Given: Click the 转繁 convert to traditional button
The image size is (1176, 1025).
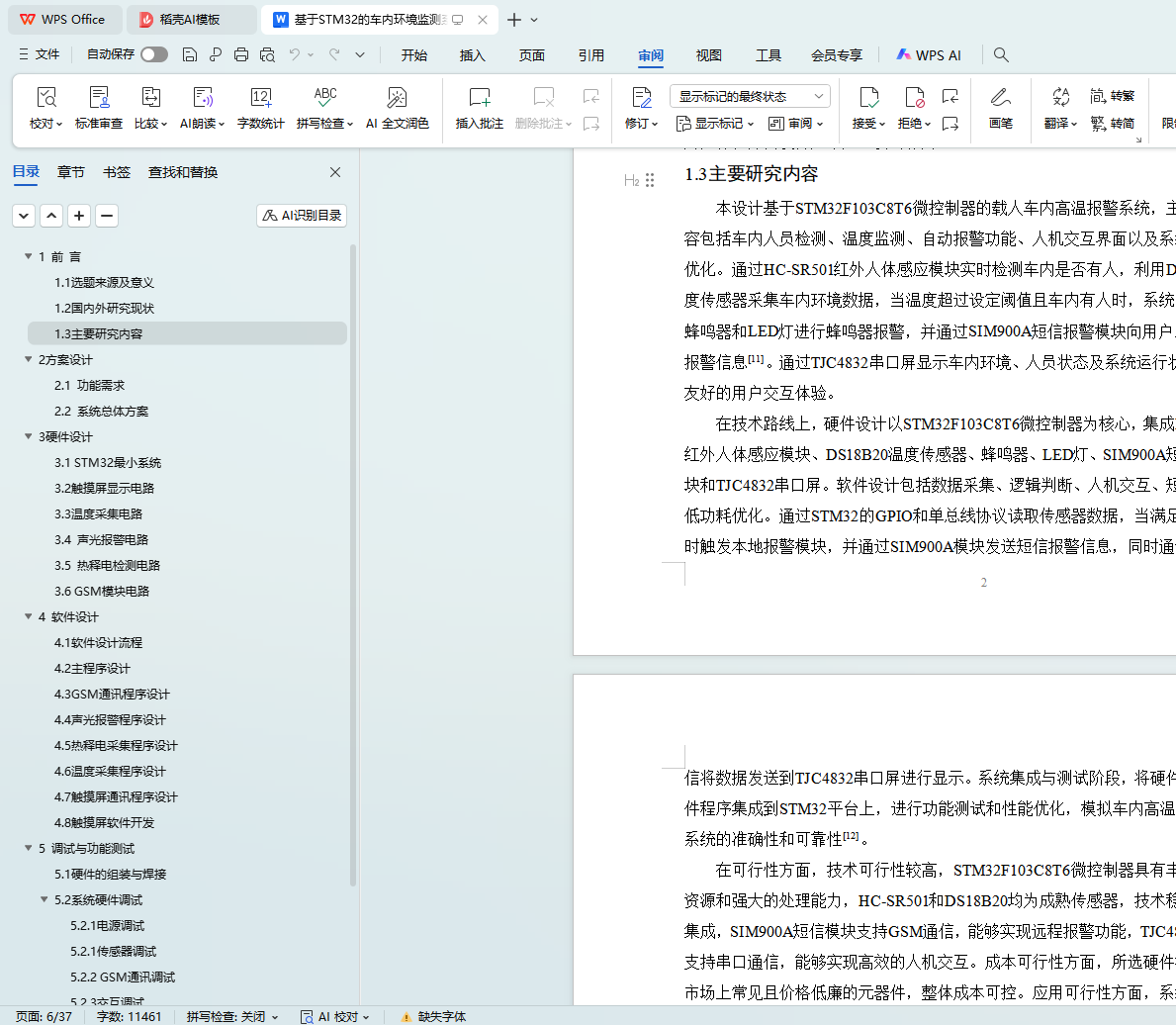Looking at the screenshot, I should pos(1113,96).
